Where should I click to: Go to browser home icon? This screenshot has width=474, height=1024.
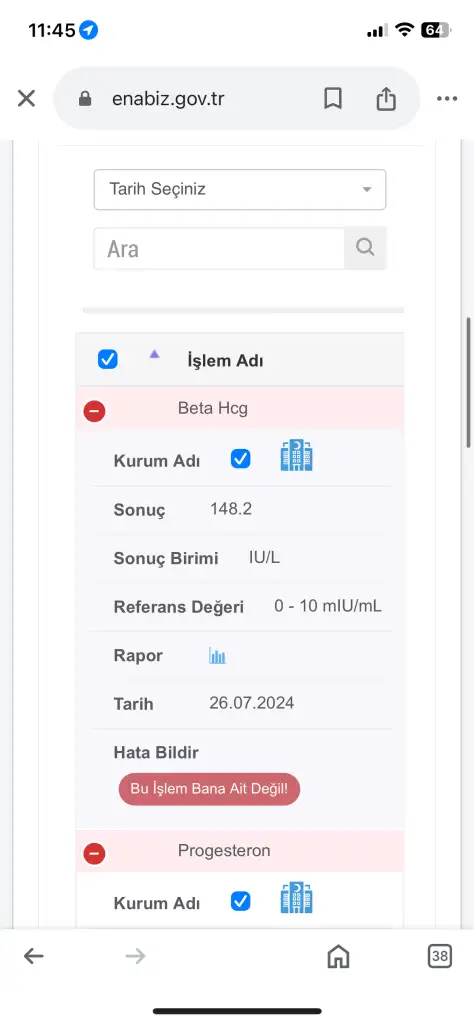[338, 957]
